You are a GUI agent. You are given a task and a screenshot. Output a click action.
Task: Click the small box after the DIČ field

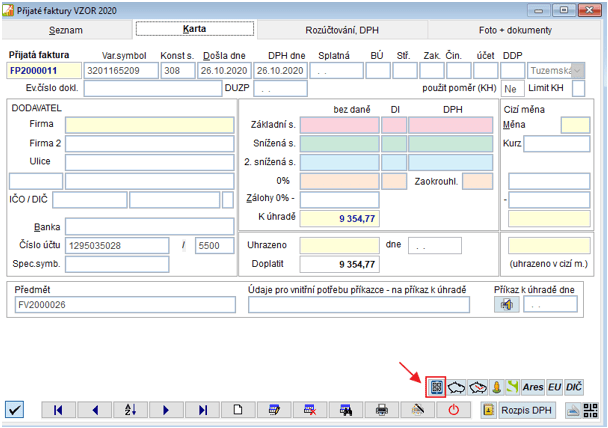pyautogui.click(x=228, y=200)
